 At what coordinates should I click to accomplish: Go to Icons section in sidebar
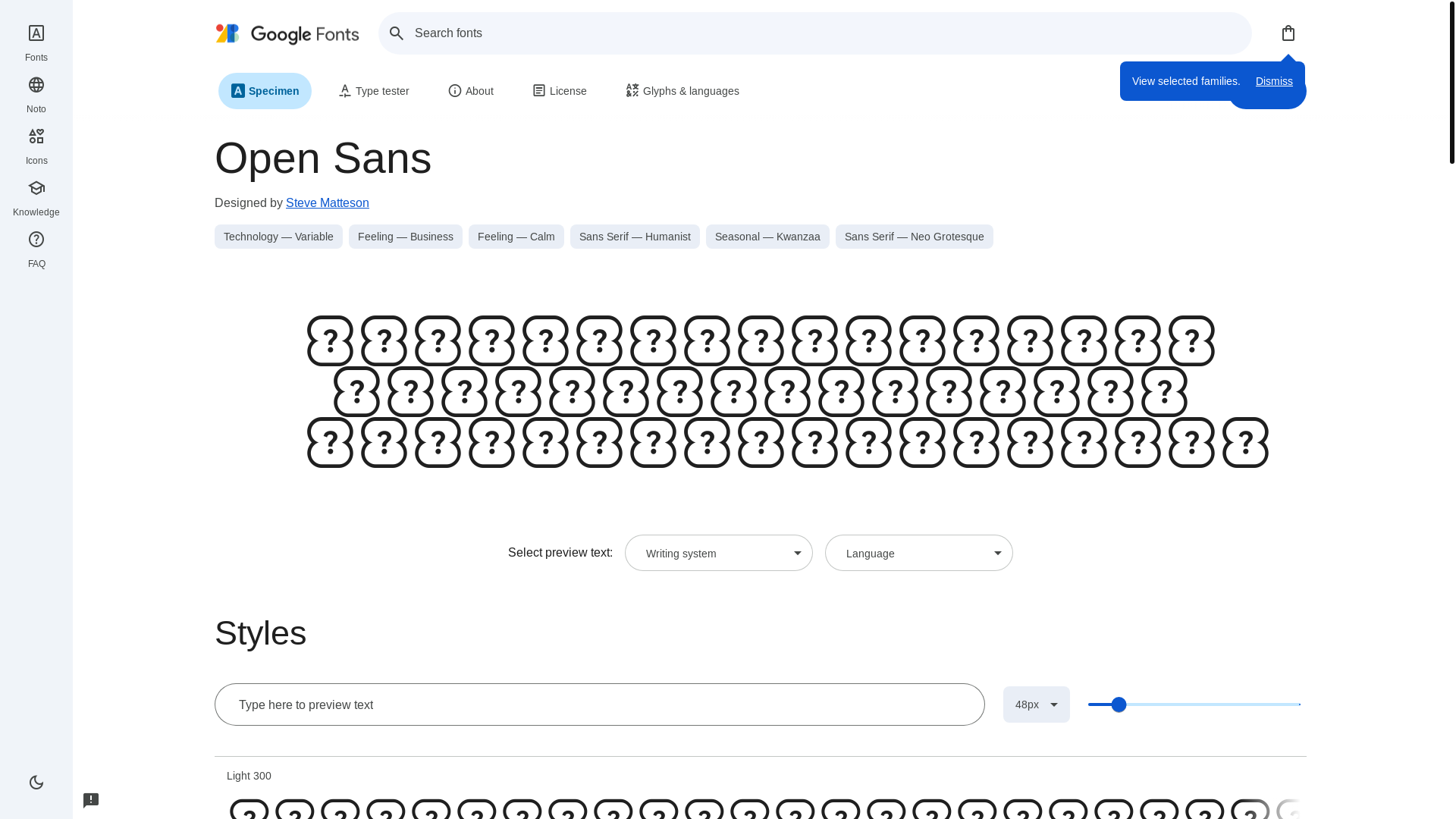coord(36,146)
